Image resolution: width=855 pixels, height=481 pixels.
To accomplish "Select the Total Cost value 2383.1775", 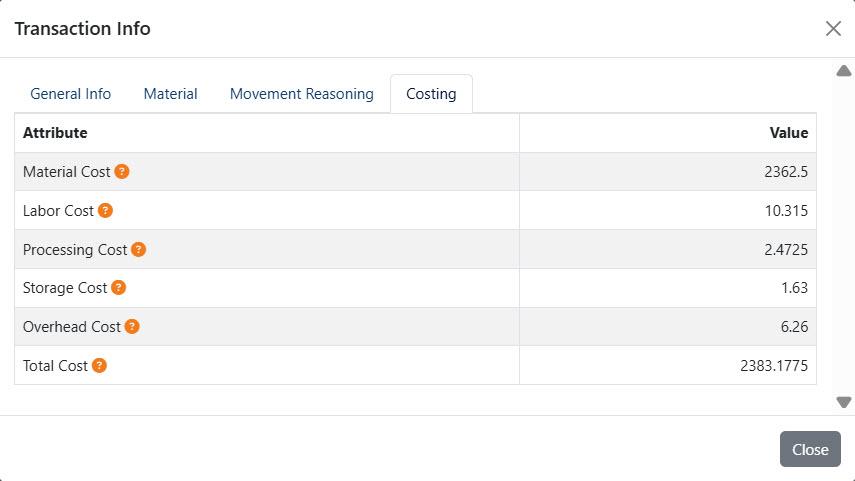I will (x=774, y=365).
